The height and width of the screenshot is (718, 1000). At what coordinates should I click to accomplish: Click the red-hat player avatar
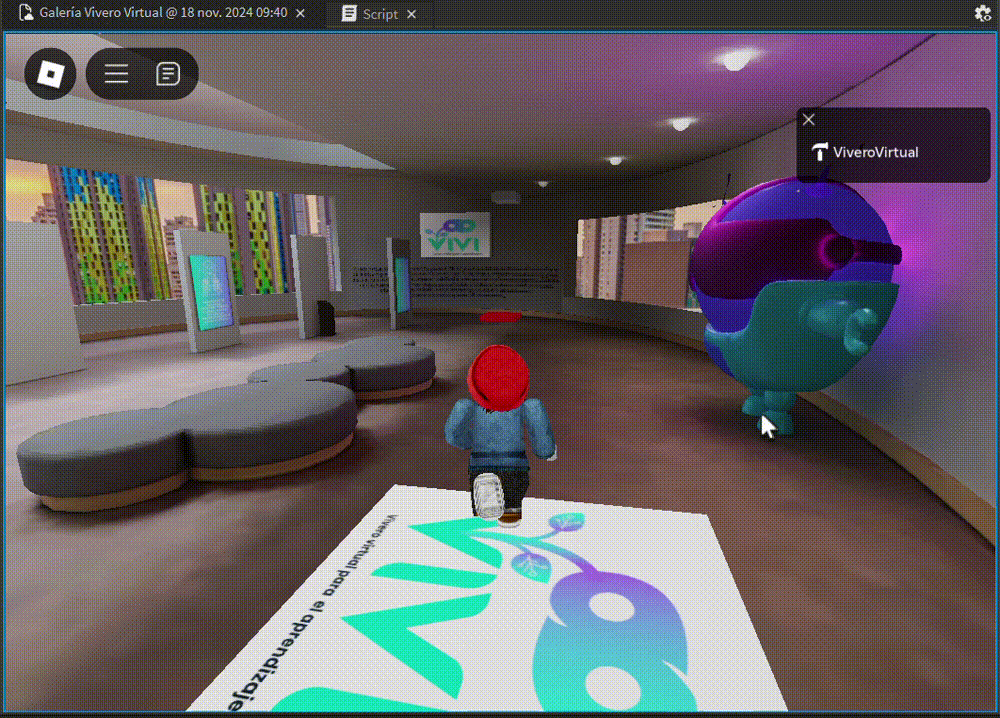coord(501,434)
